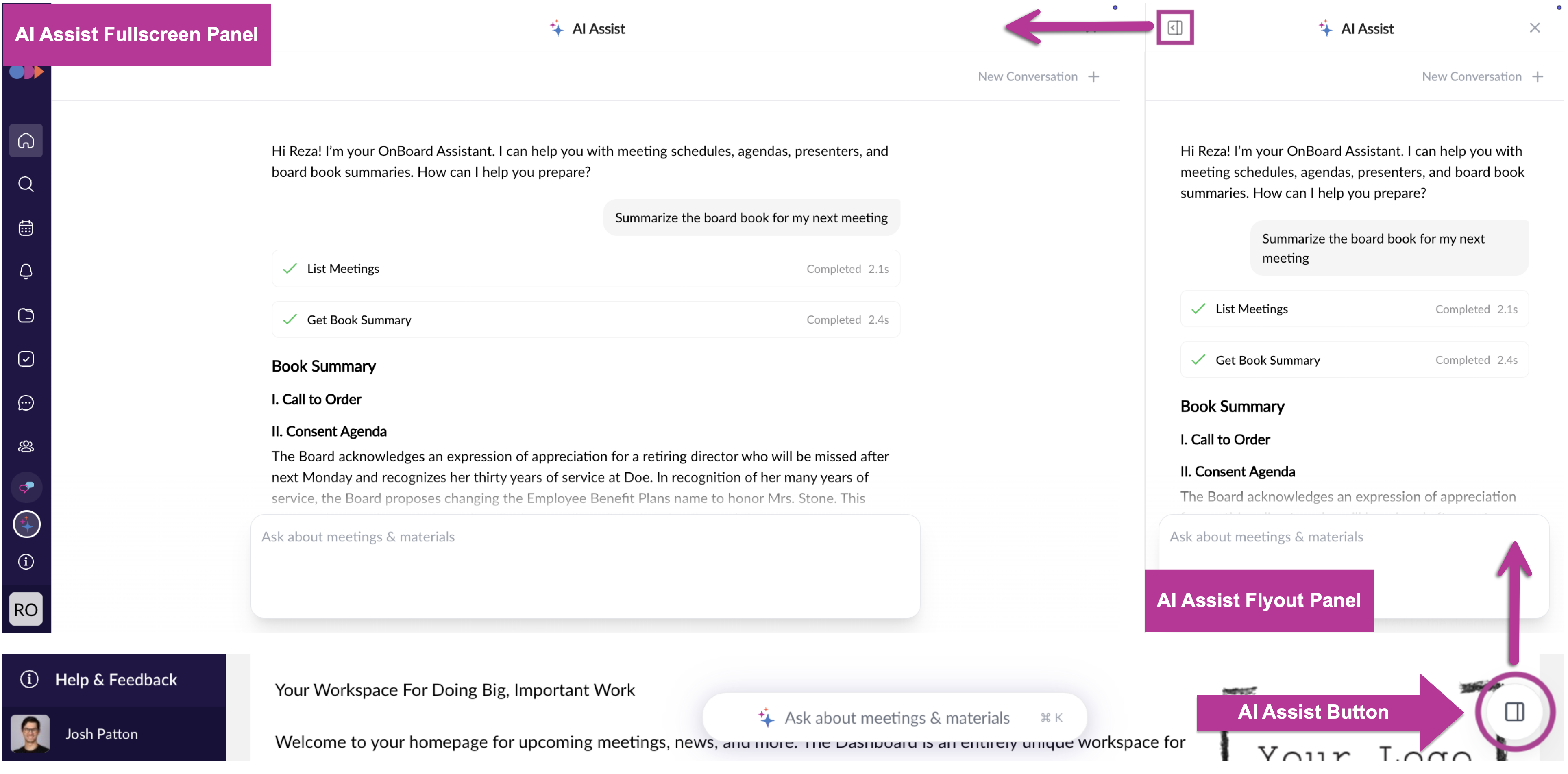Click the OnBoard logo above the sidebar

[27, 72]
